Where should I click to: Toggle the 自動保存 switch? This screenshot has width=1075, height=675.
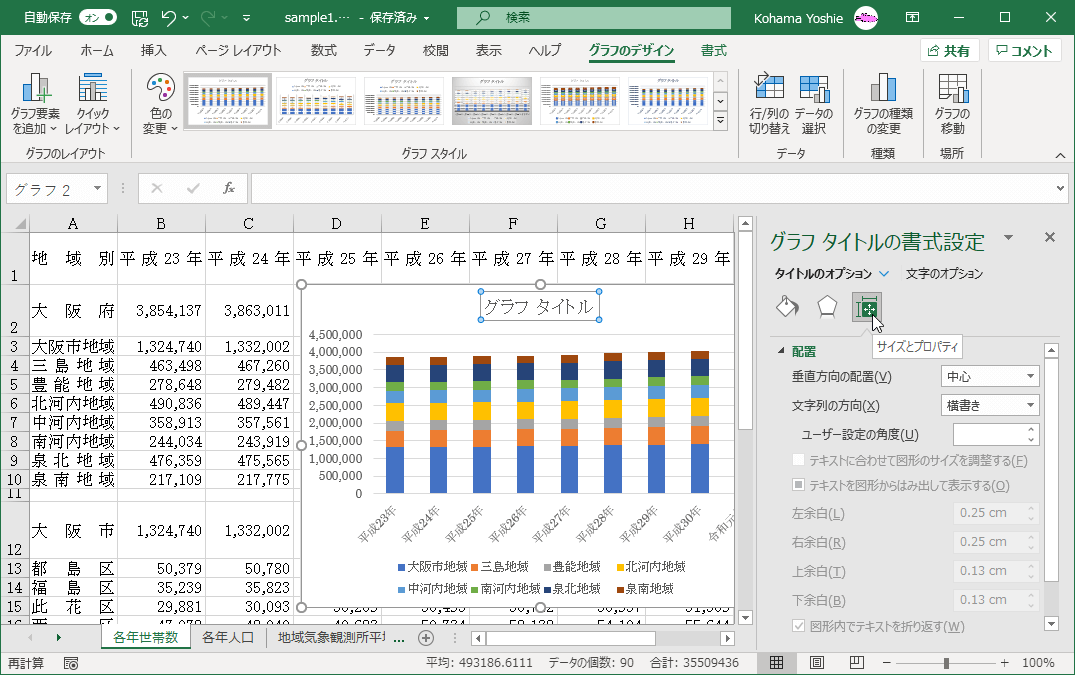[97, 17]
